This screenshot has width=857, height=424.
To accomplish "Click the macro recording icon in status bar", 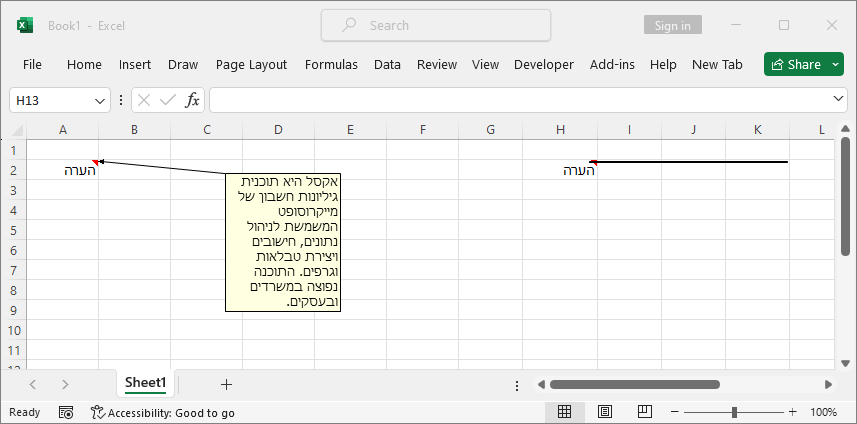I will click(66, 412).
